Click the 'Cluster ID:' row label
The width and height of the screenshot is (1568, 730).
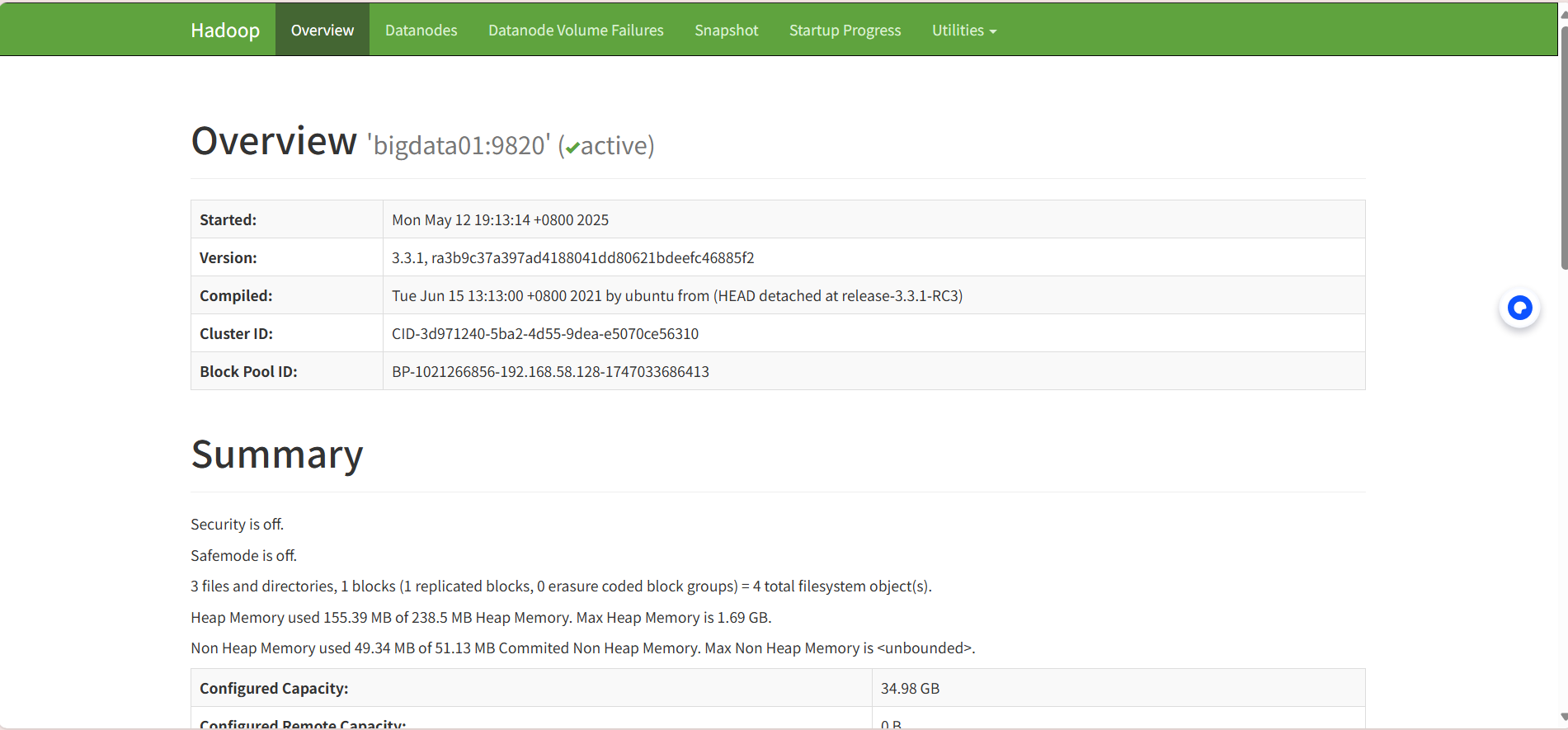click(x=236, y=334)
